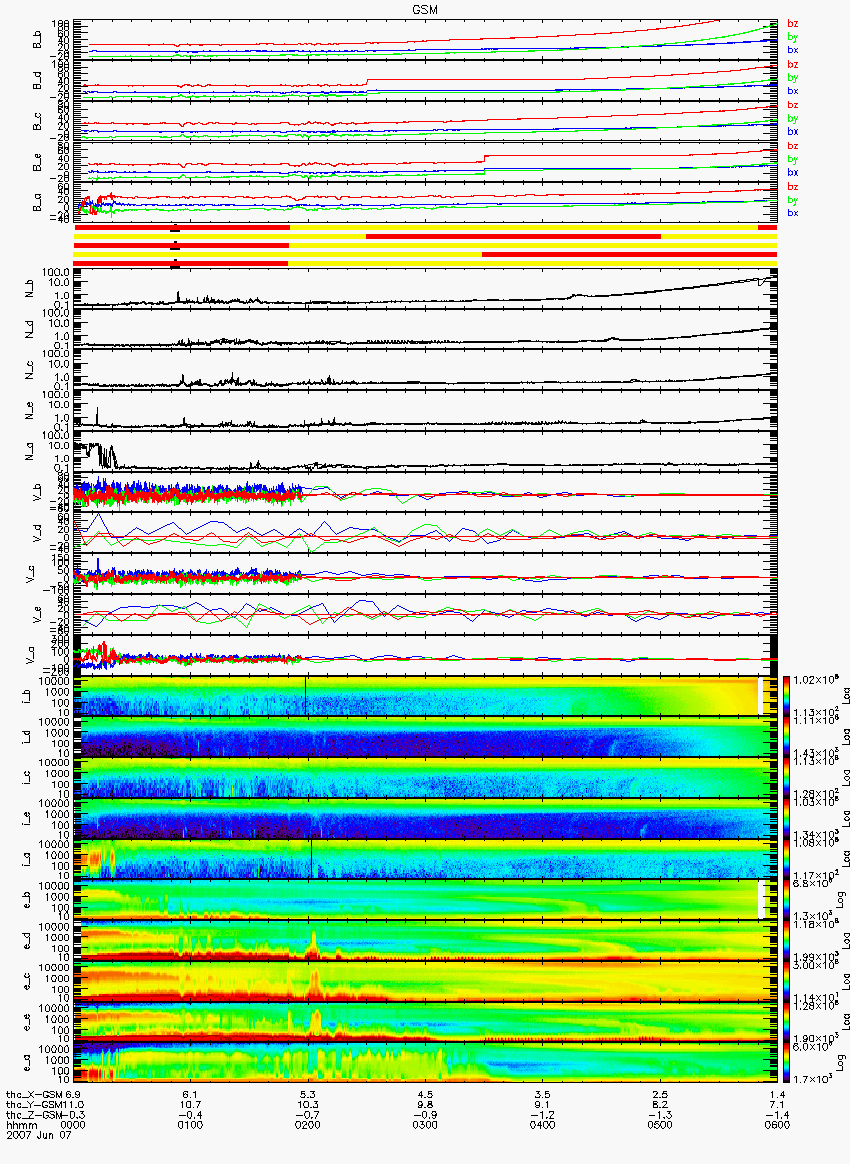Click the bx legend label of B_b panel
850x1164 pixels.
pos(792,50)
